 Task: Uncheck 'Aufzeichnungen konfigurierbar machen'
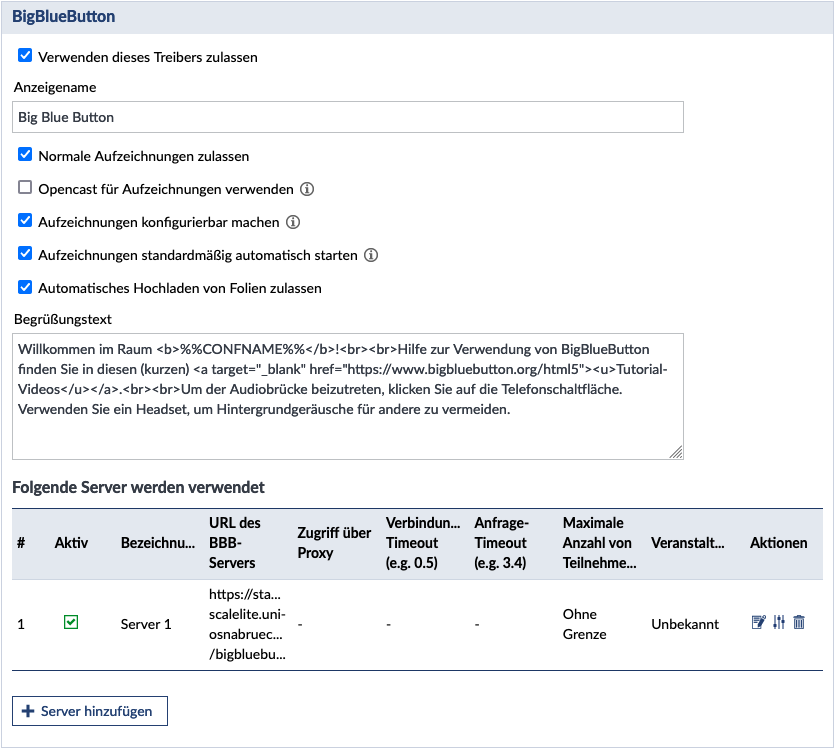(25, 222)
